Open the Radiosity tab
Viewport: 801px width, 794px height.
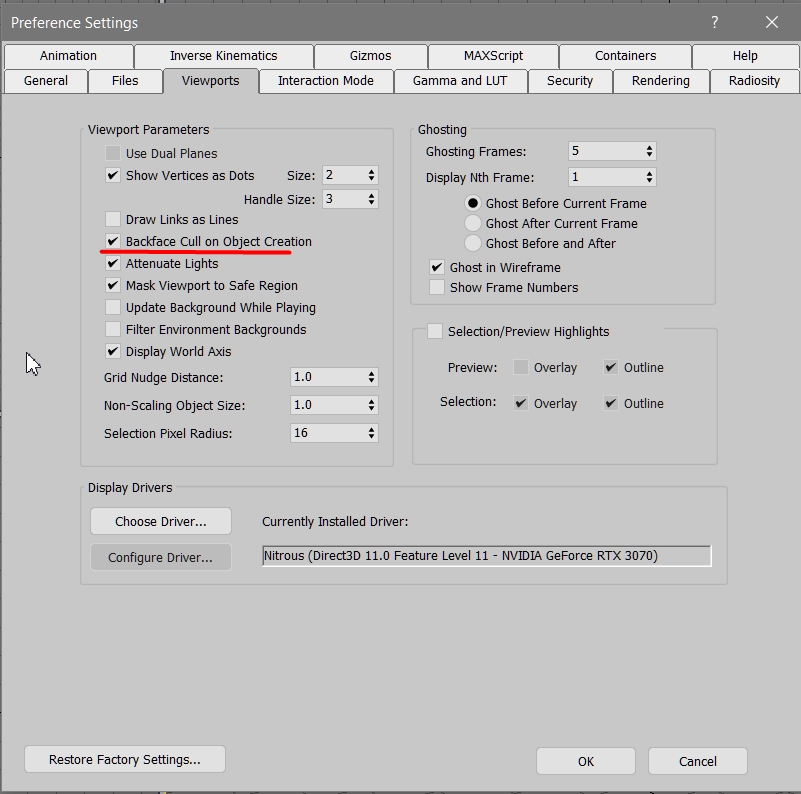point(754,81)
